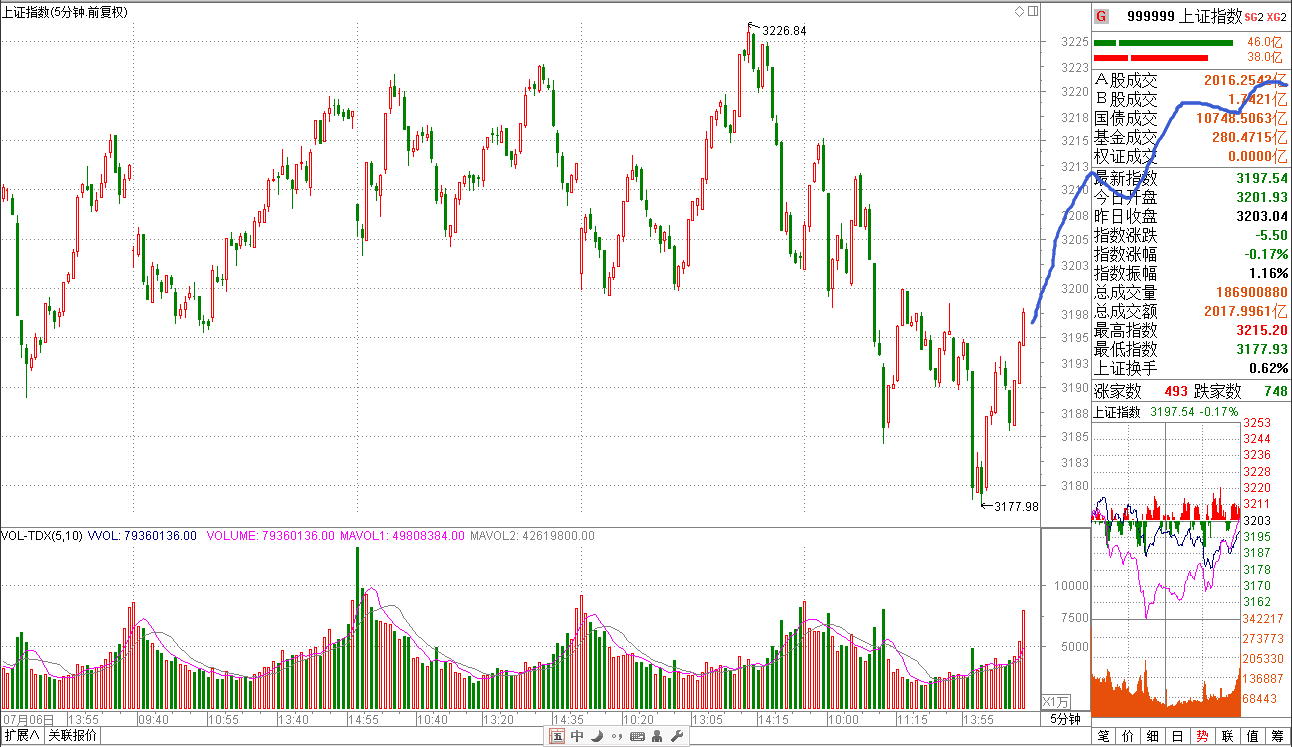Image resolution: width=1292 pixels, height=747 pixels.
Task: Click the IME wrench settings icon
Action: tap(676, 737)
